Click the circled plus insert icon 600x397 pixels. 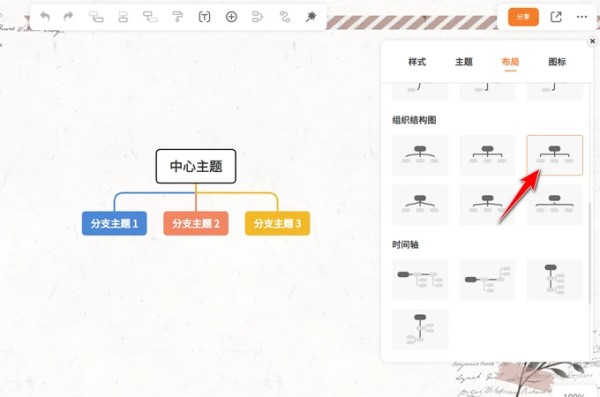click(x=232, y=17)
